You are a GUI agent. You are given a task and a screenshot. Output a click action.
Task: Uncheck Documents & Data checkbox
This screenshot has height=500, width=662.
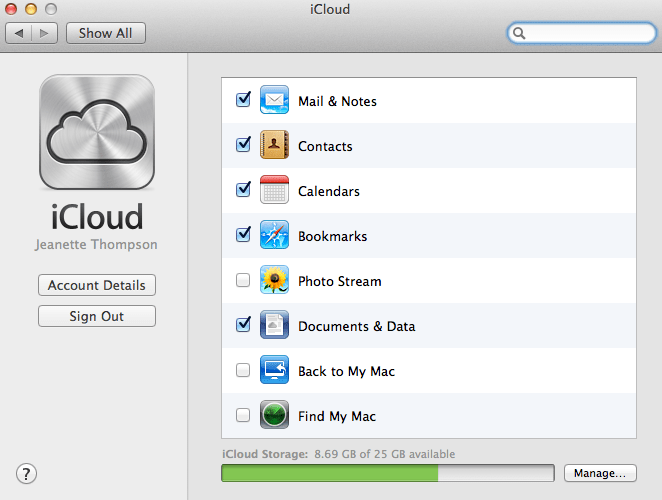click(243, 325)
